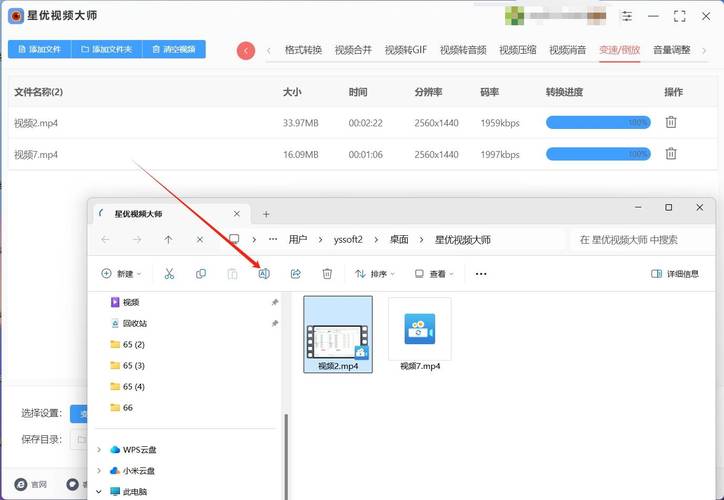The image size is (724, 500).
Task: Click the 视频2.mp4 file name in list
Action: click(x=36, y=123)
